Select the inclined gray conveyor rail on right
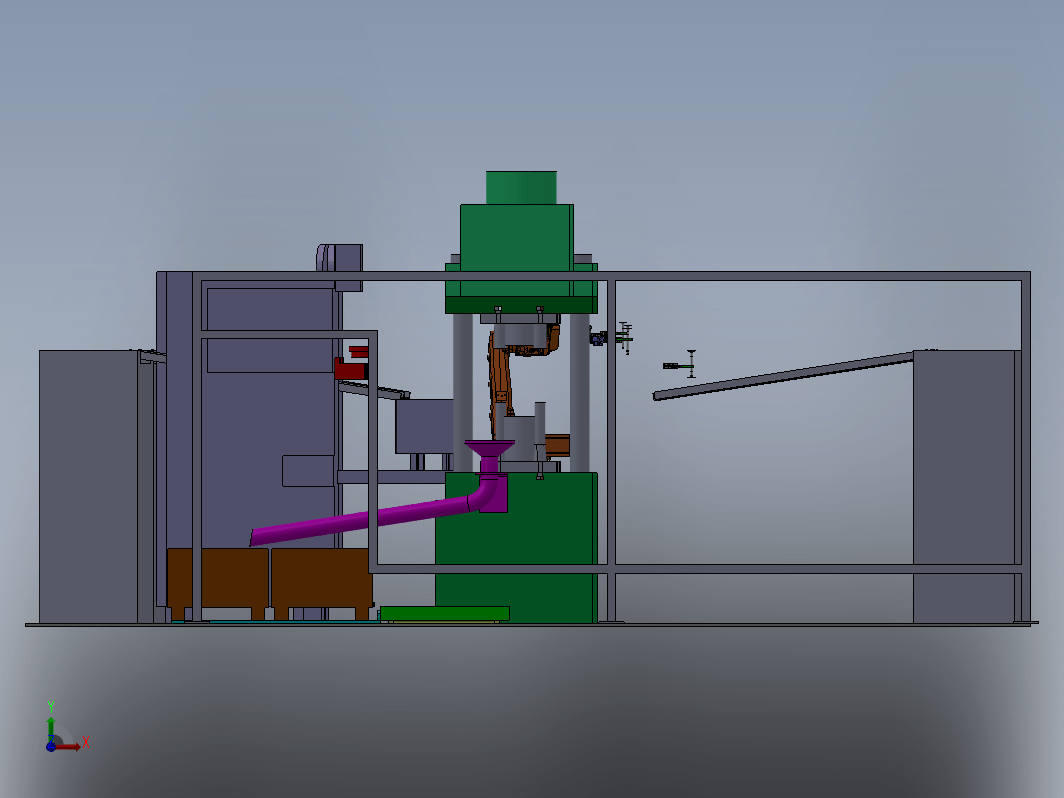 point(783,375)
